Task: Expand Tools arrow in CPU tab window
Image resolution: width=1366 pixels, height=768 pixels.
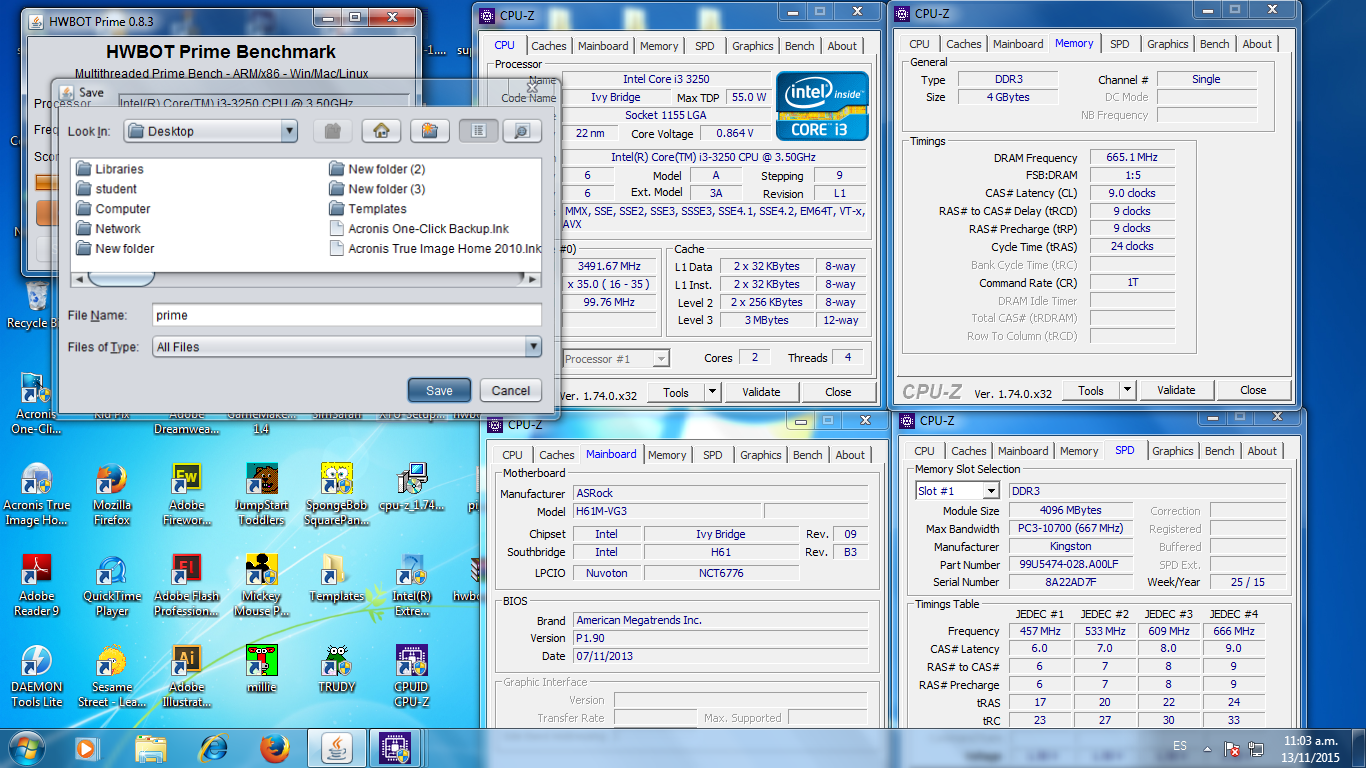Action: click(712, 392)
